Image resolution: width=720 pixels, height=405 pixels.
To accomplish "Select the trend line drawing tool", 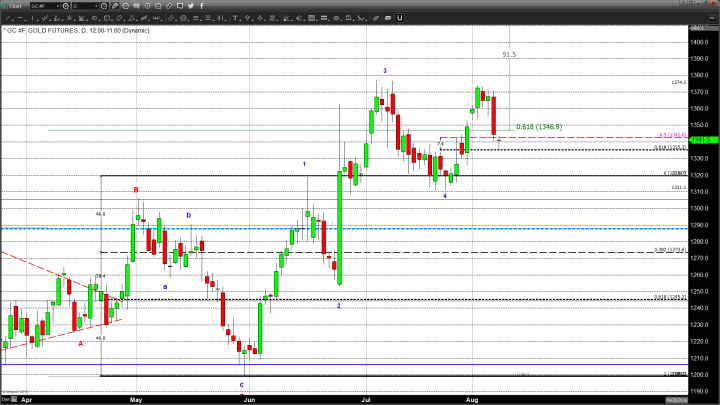I will pos(8,18).
